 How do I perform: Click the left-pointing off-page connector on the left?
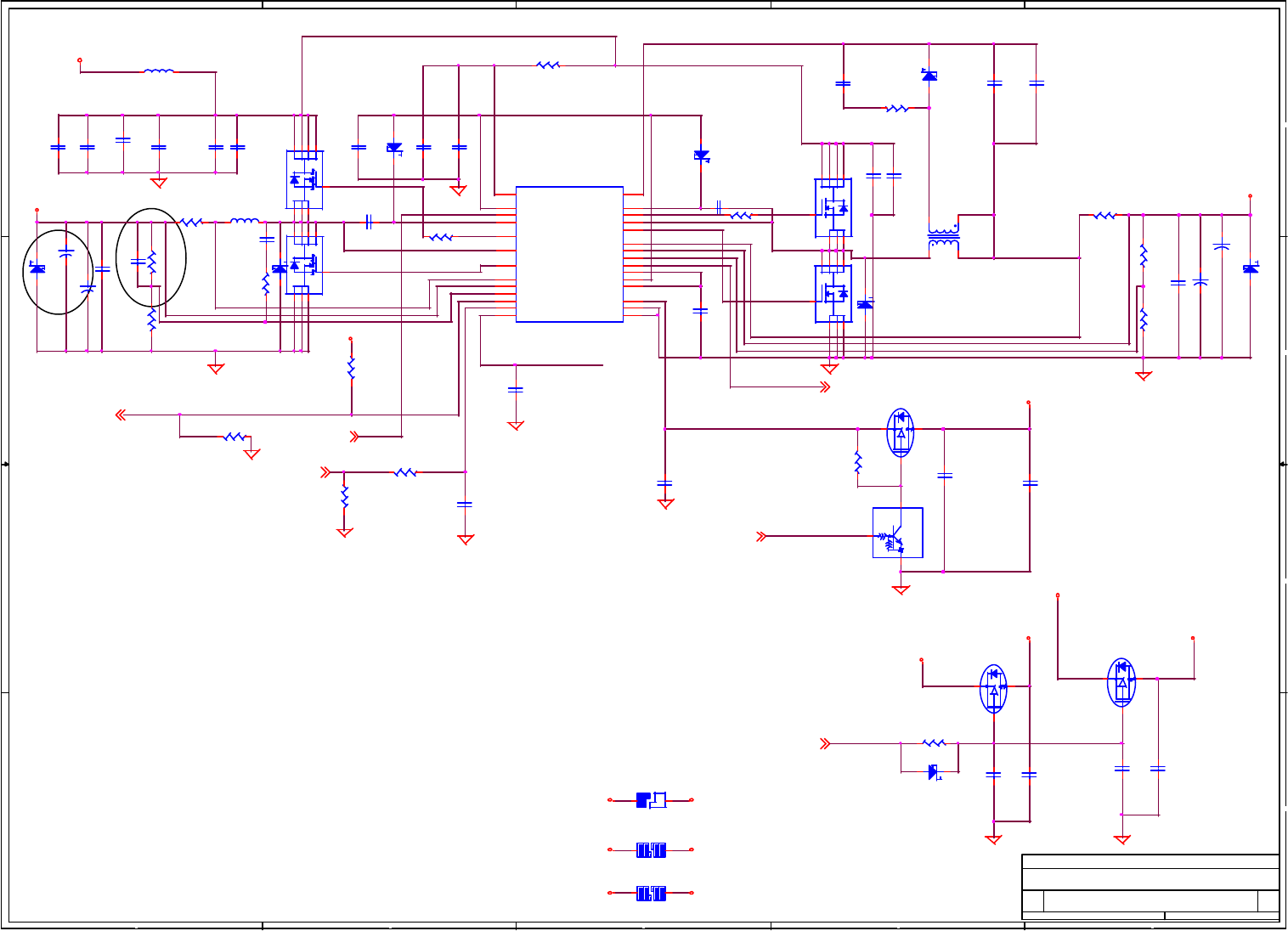121,415
